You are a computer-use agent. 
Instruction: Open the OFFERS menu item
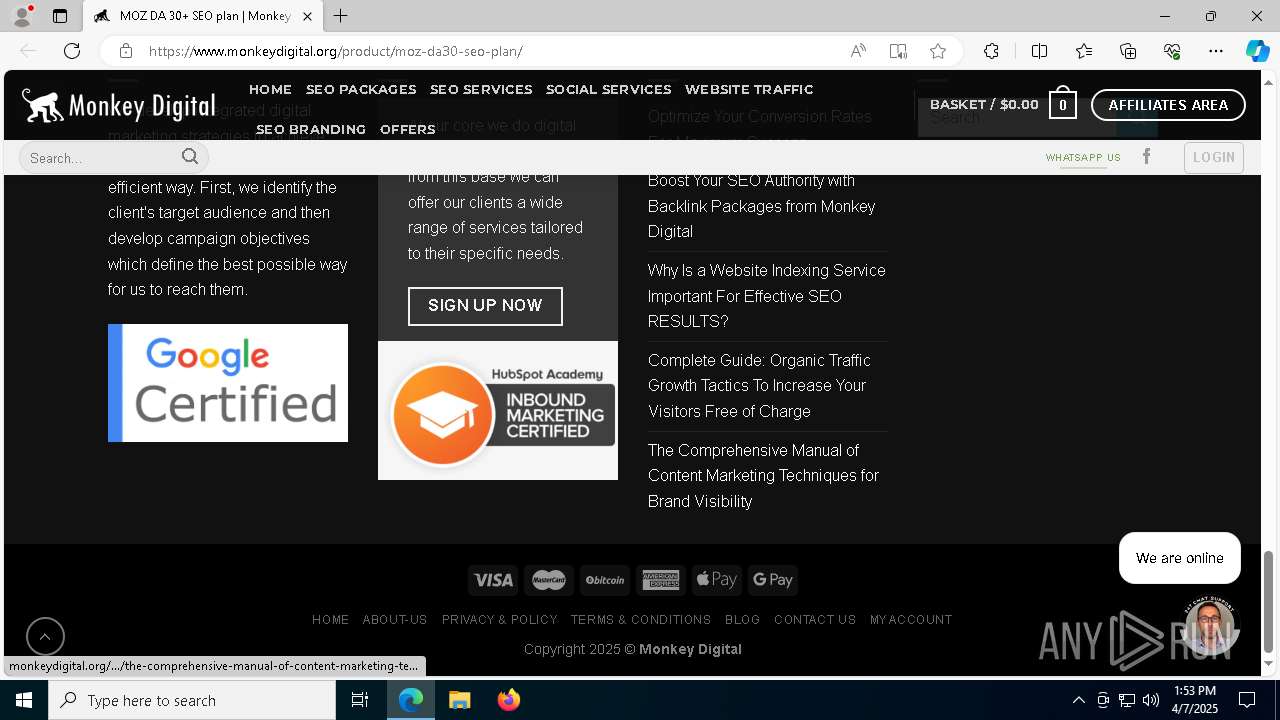[x=407, y=129]
